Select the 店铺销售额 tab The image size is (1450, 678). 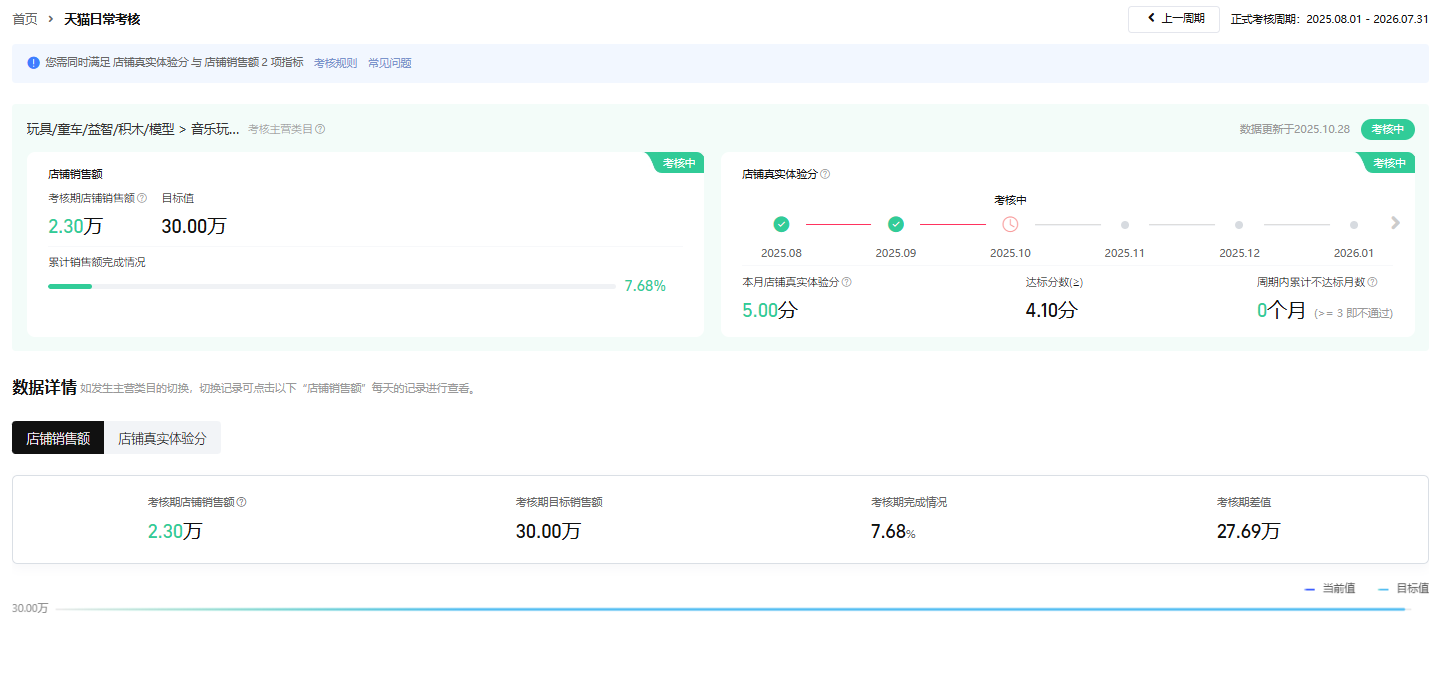(58, 438)
